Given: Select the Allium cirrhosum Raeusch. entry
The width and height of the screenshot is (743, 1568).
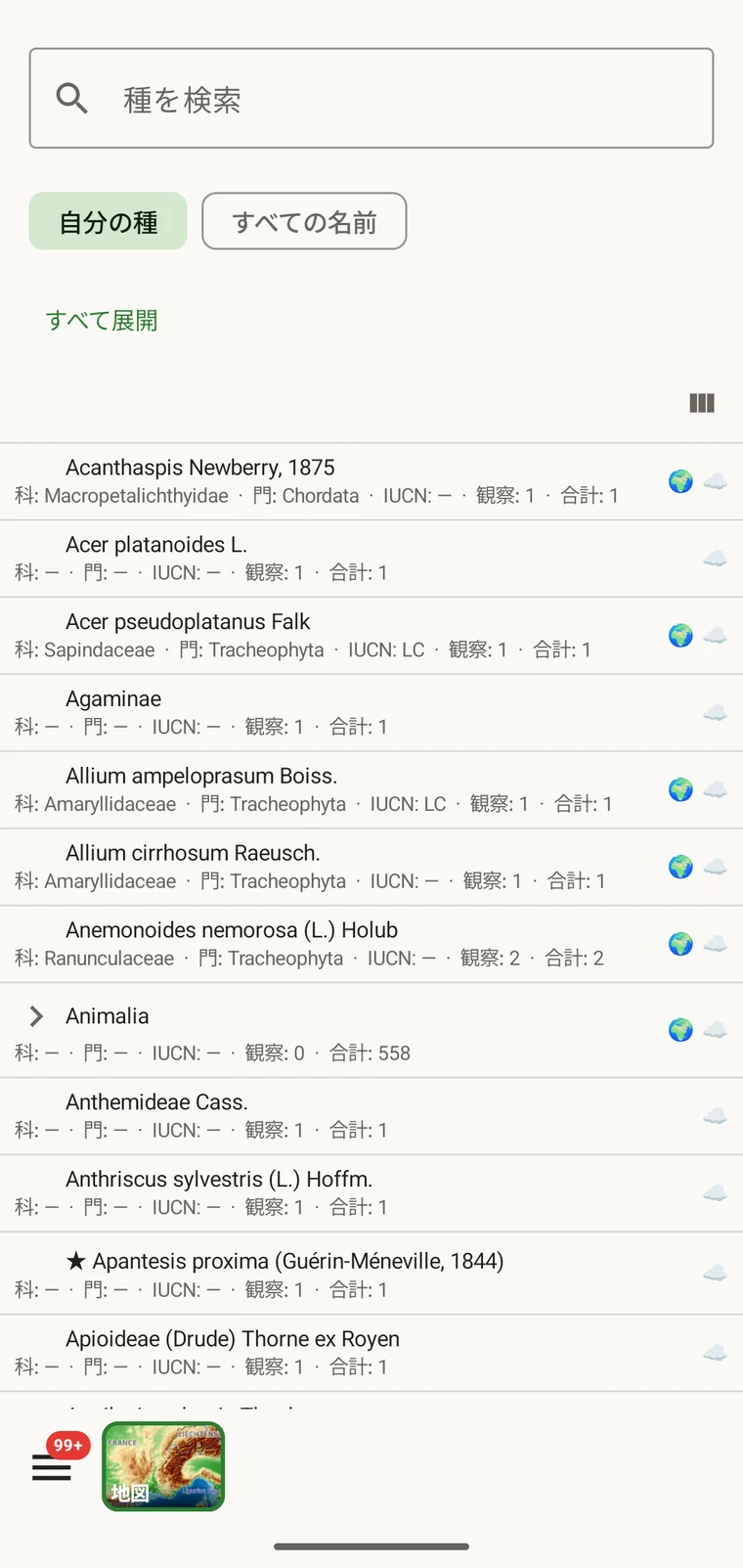Looking at the screenshot, I should point(371,867).
